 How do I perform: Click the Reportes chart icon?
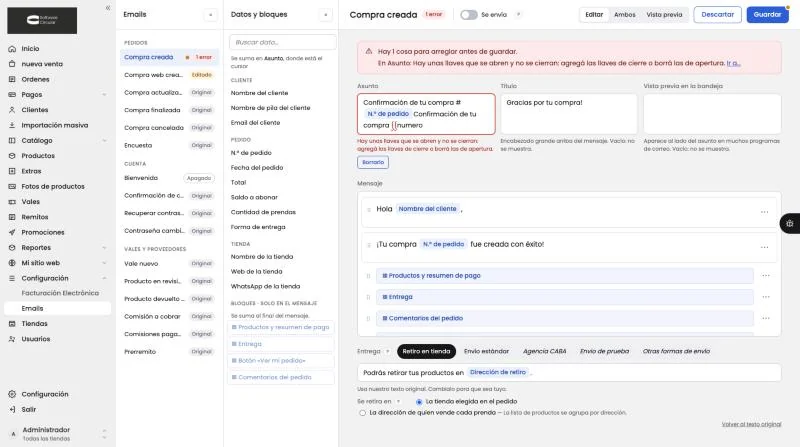(12, 248)
